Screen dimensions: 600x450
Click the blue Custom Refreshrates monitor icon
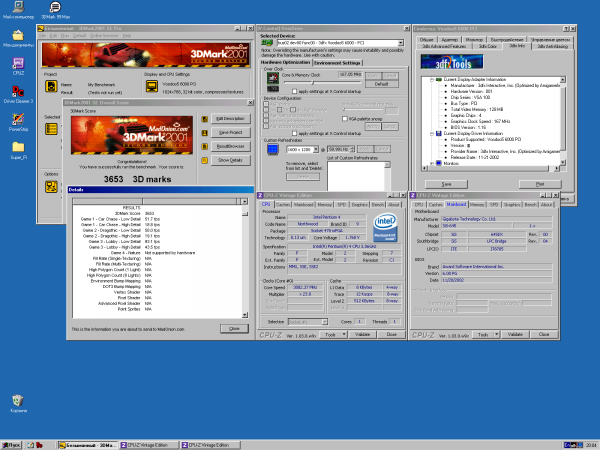(x=272, y=149)
